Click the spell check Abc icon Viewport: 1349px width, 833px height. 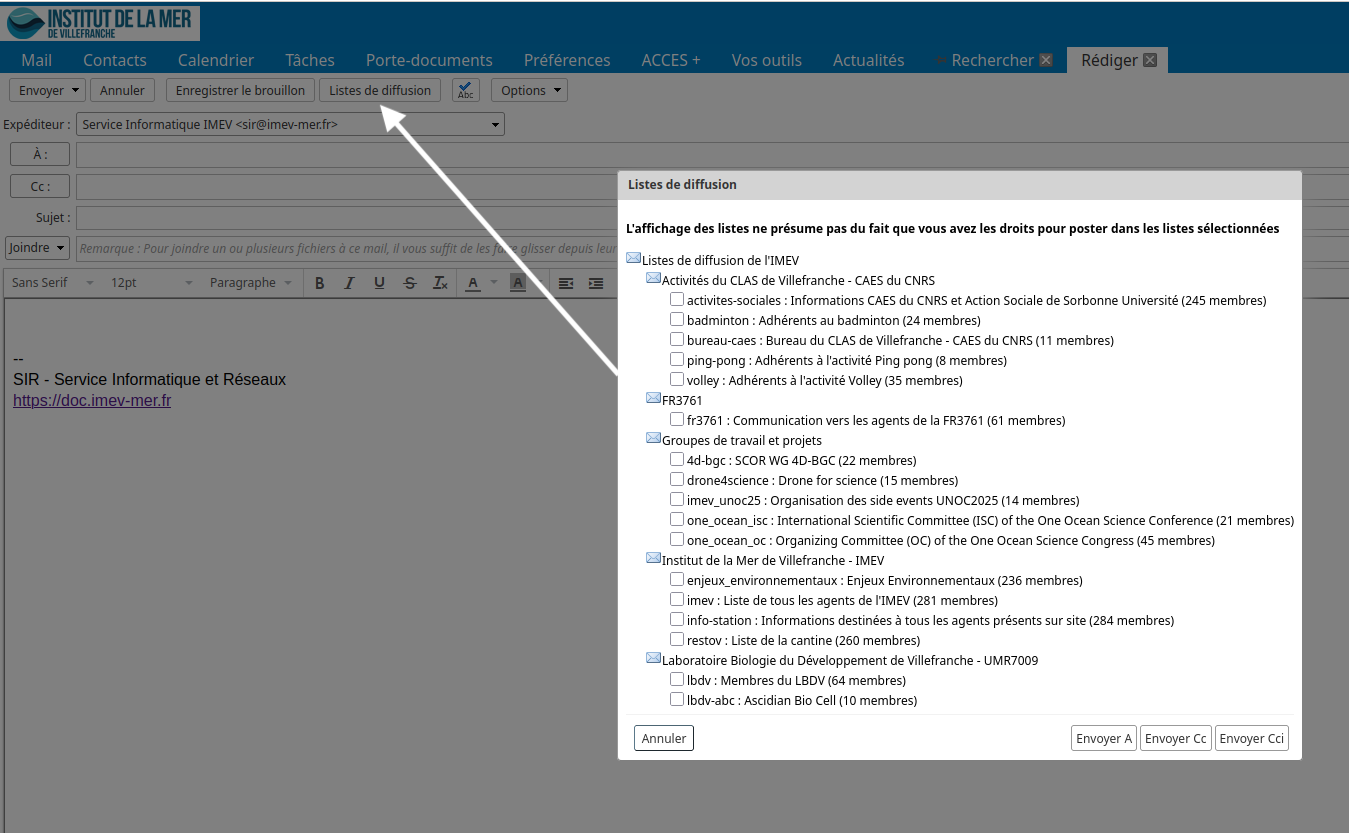coord(466,90)
